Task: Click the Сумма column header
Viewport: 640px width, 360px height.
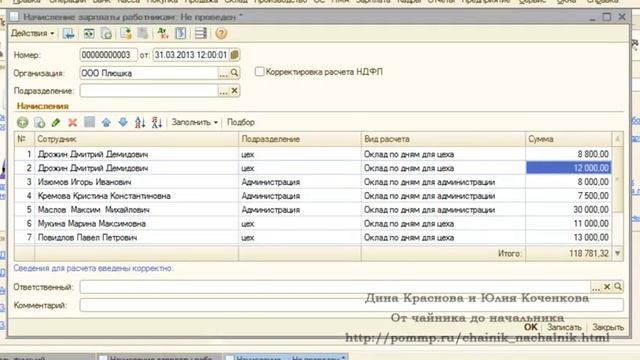Action: point(569,139)
